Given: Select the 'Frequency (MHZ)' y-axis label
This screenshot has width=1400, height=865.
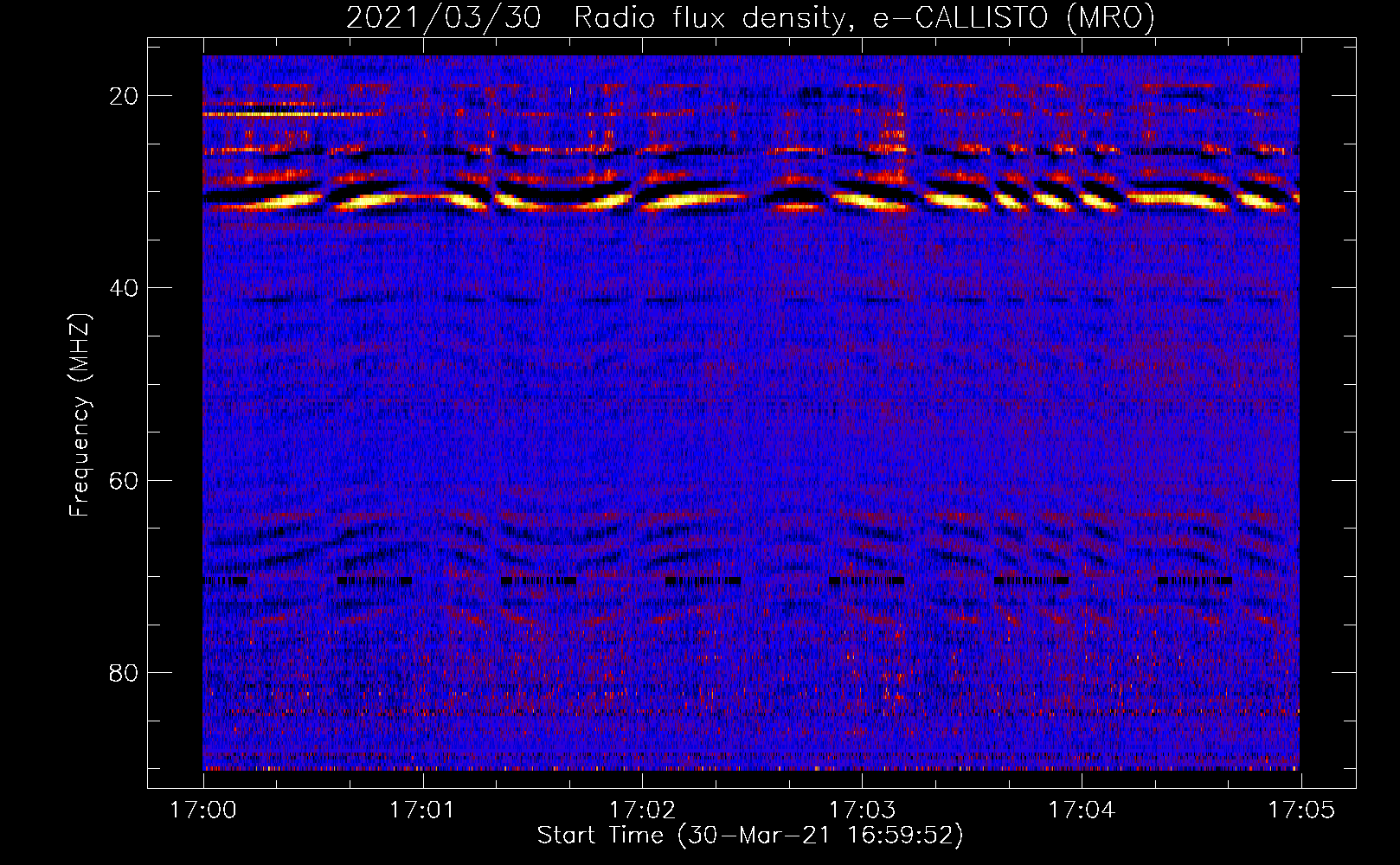Looking at the screenshot, I should pyautogui.click(x=80, y=415).
